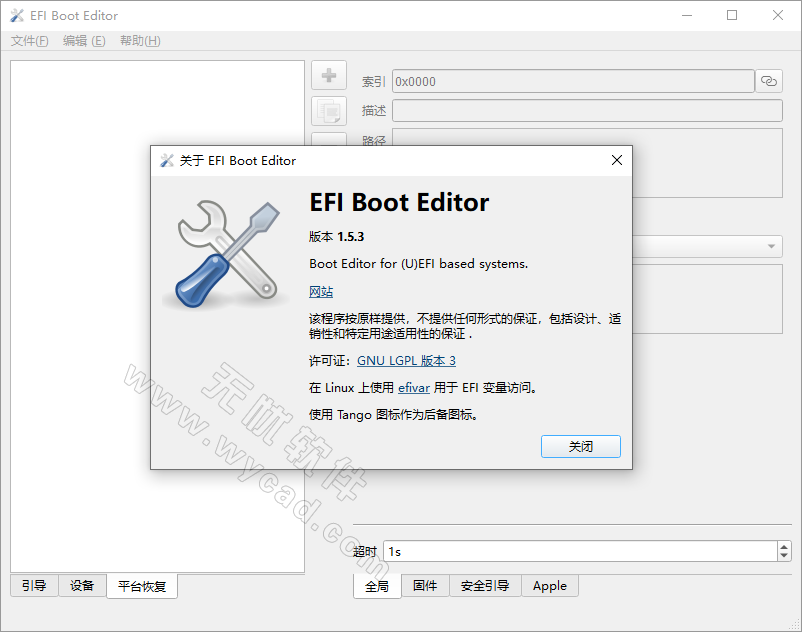
Task: Add a new boot entry with the plus icon
Action: (329, 75)
